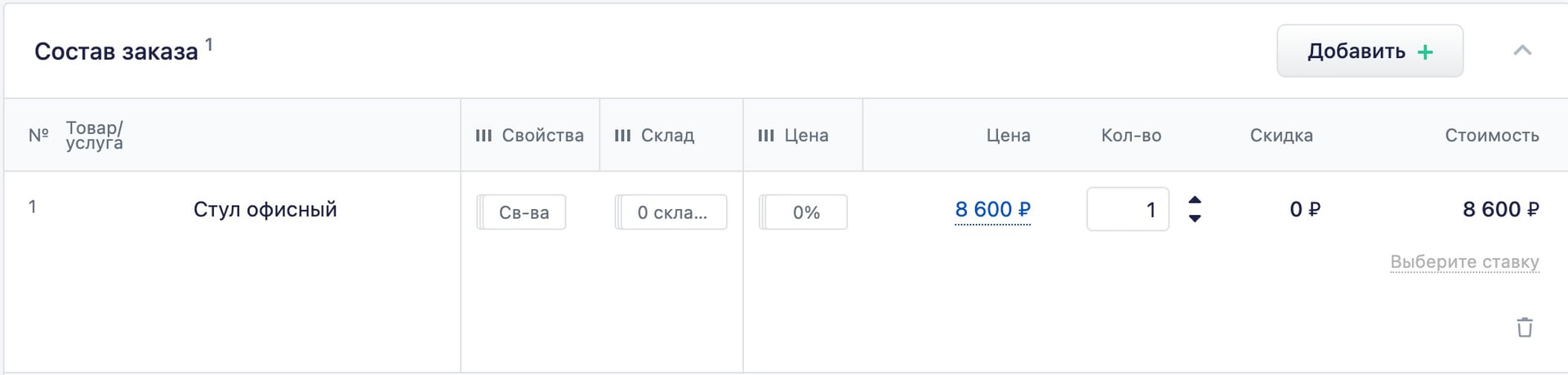Click the 0 ₽ discount value
Viewport: 1568px width, 375px height.
coord(1305,209)
